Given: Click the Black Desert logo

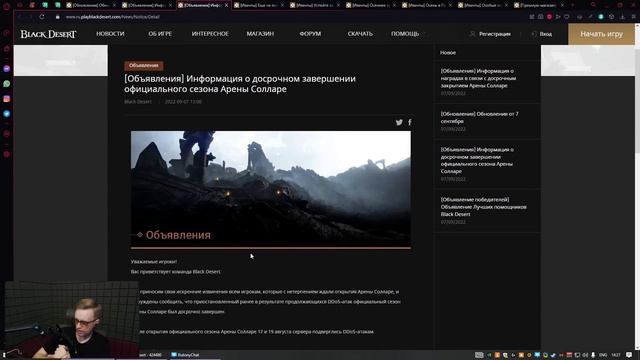Looking at the screenshot, I should click(x=48, y=34).
